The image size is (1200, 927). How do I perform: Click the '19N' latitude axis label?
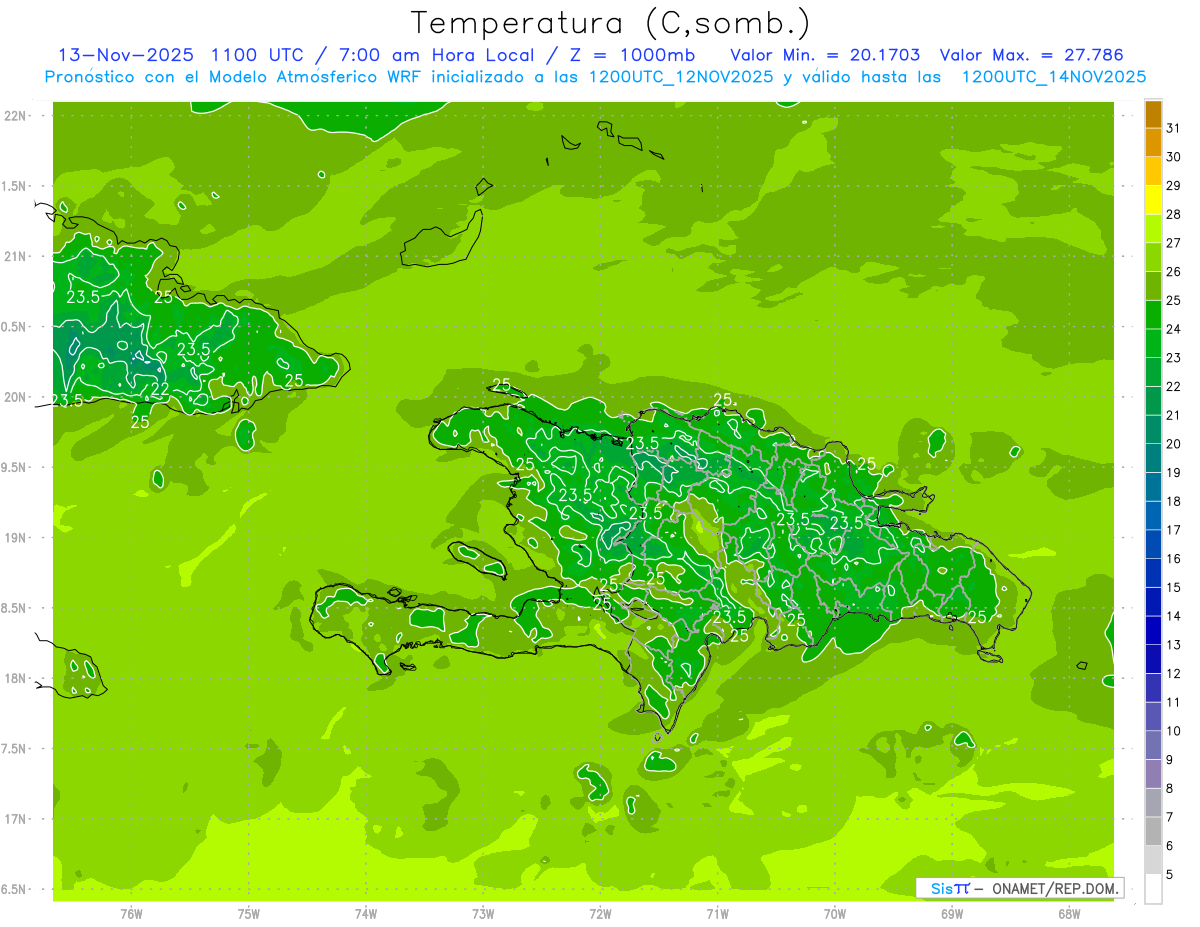coord(16,538)
